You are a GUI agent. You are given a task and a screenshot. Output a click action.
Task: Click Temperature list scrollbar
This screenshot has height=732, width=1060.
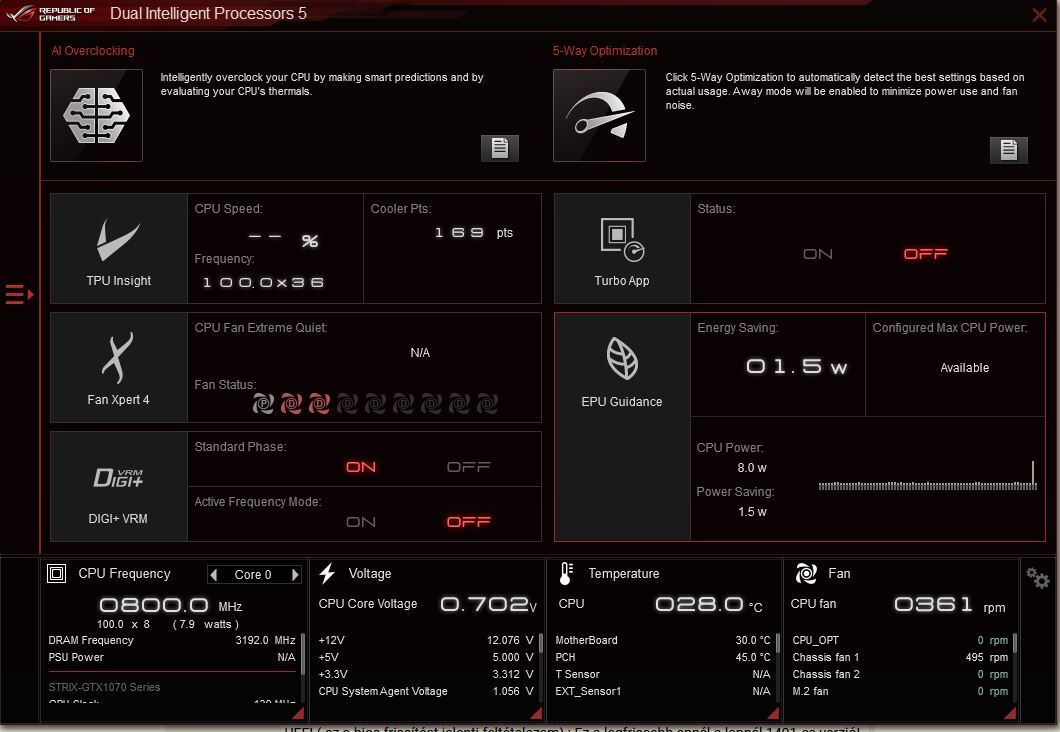point(777,643)
